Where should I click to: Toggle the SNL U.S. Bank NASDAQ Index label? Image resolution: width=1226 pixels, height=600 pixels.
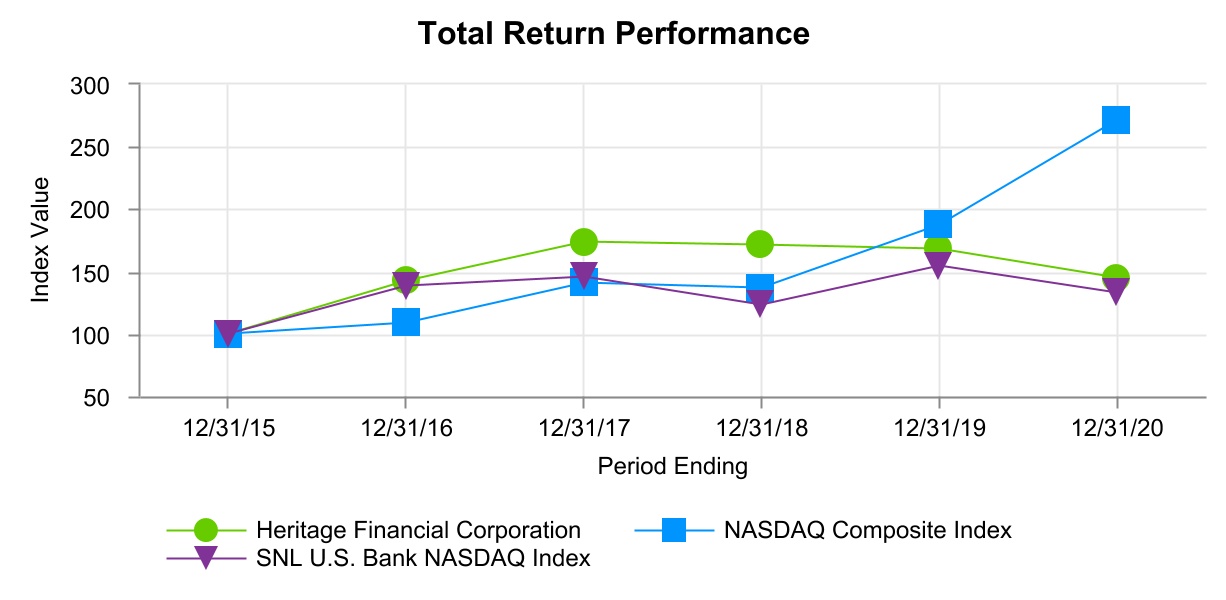click(x=423, y=558)
